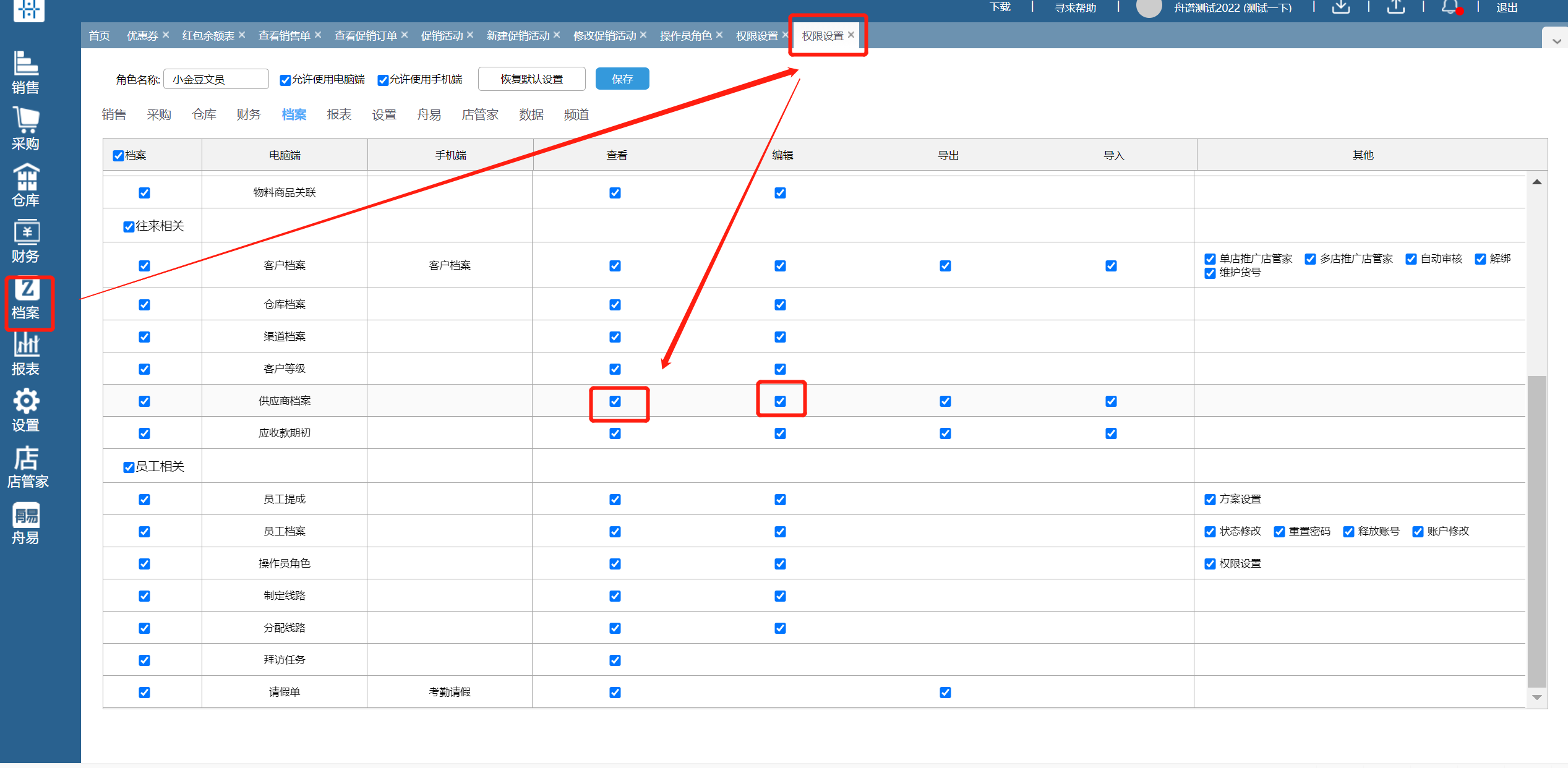Open the 仓库 sidebar module
1568x768 pixels.
tap(25, 185)
